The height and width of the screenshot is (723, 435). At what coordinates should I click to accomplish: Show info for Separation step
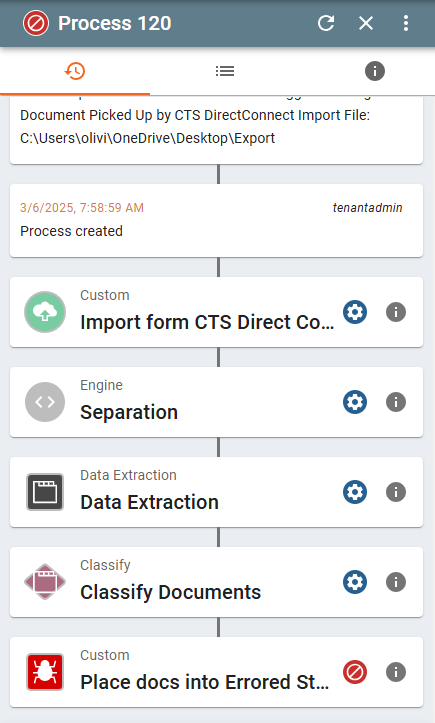click(x=396, y=402)
